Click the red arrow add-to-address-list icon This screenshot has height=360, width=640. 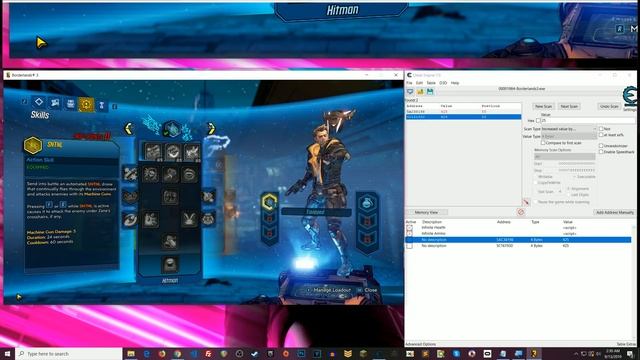526,202
